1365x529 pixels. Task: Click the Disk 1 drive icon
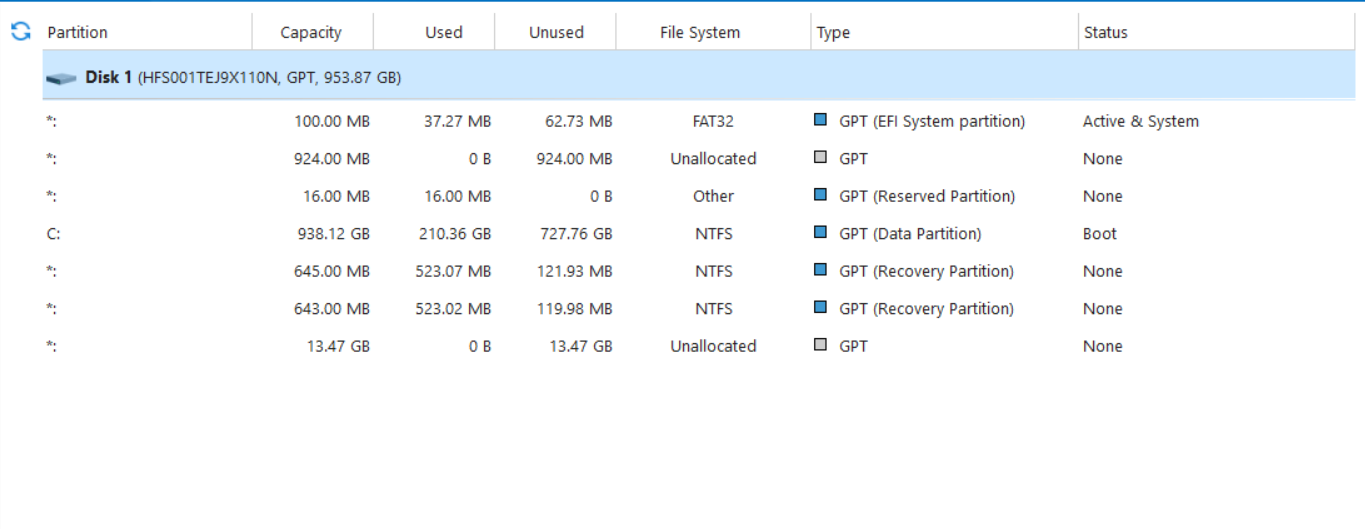(x=61, y=78)
